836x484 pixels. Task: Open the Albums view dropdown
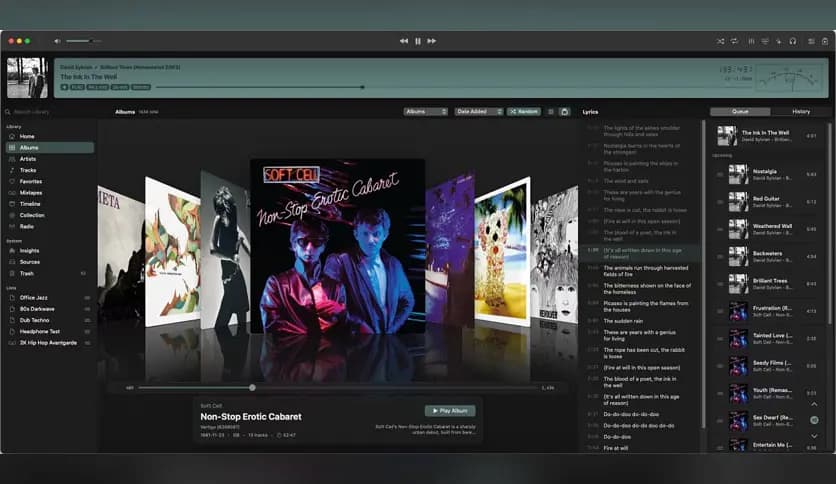[x=425, y=112]
